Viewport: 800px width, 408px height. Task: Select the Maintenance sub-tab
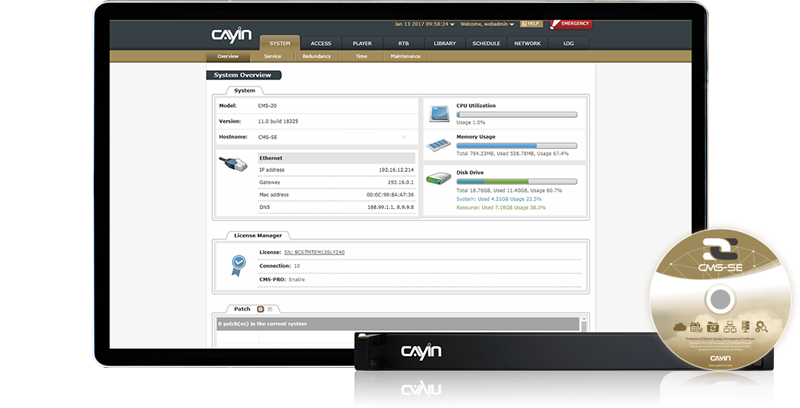[406, 56]
